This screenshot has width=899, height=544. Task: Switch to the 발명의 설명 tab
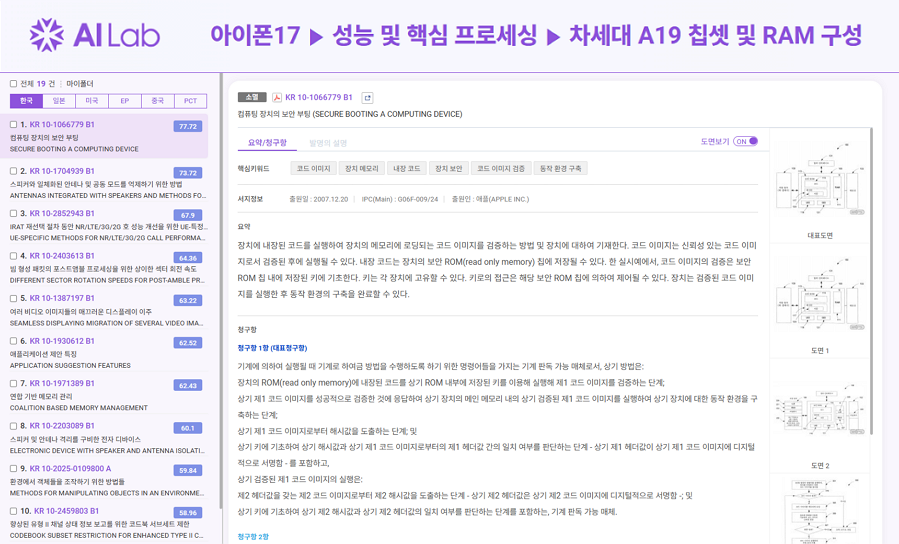328,143
